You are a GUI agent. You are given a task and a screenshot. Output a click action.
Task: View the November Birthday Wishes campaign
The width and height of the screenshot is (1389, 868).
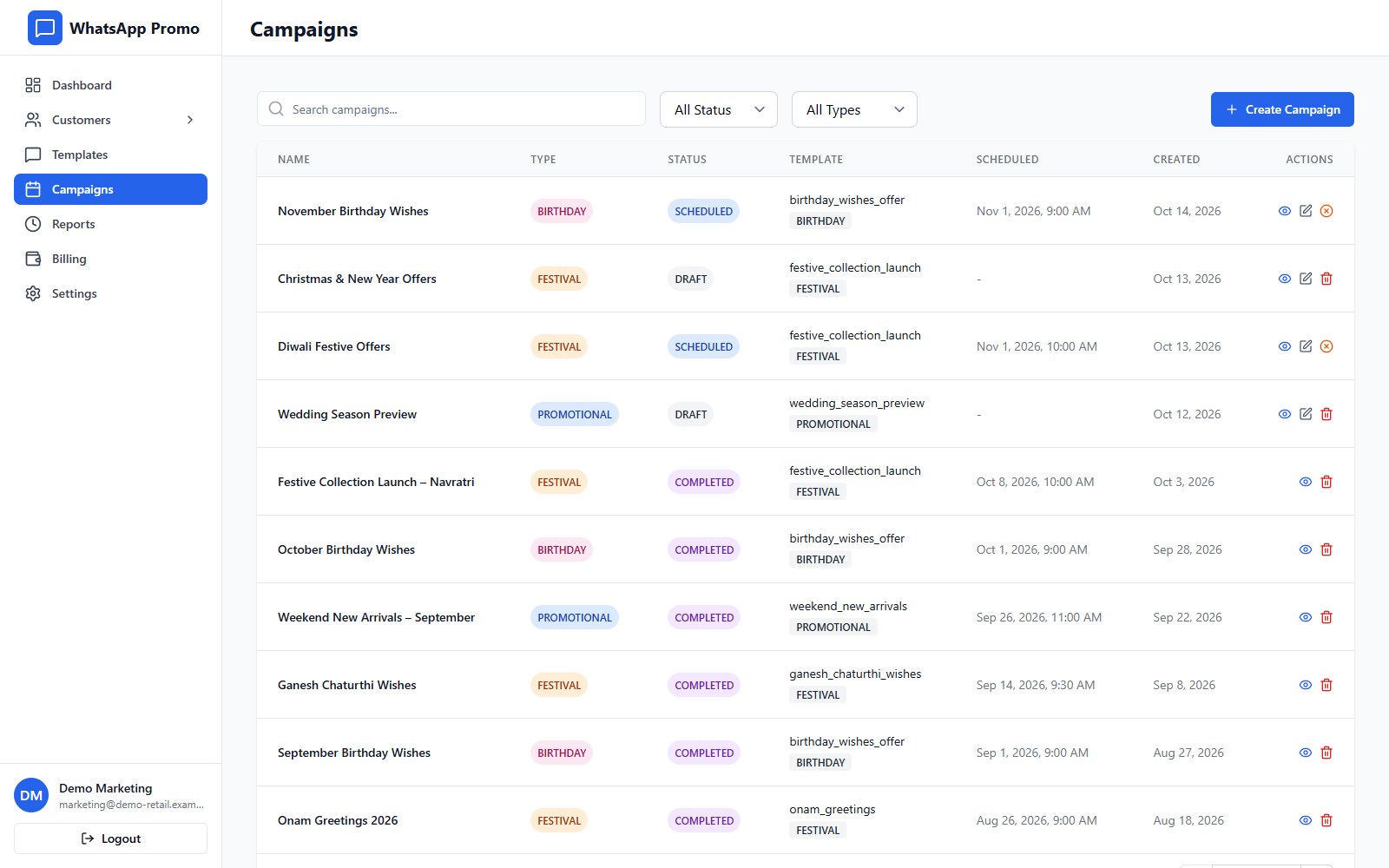(x=1285, y=211)
